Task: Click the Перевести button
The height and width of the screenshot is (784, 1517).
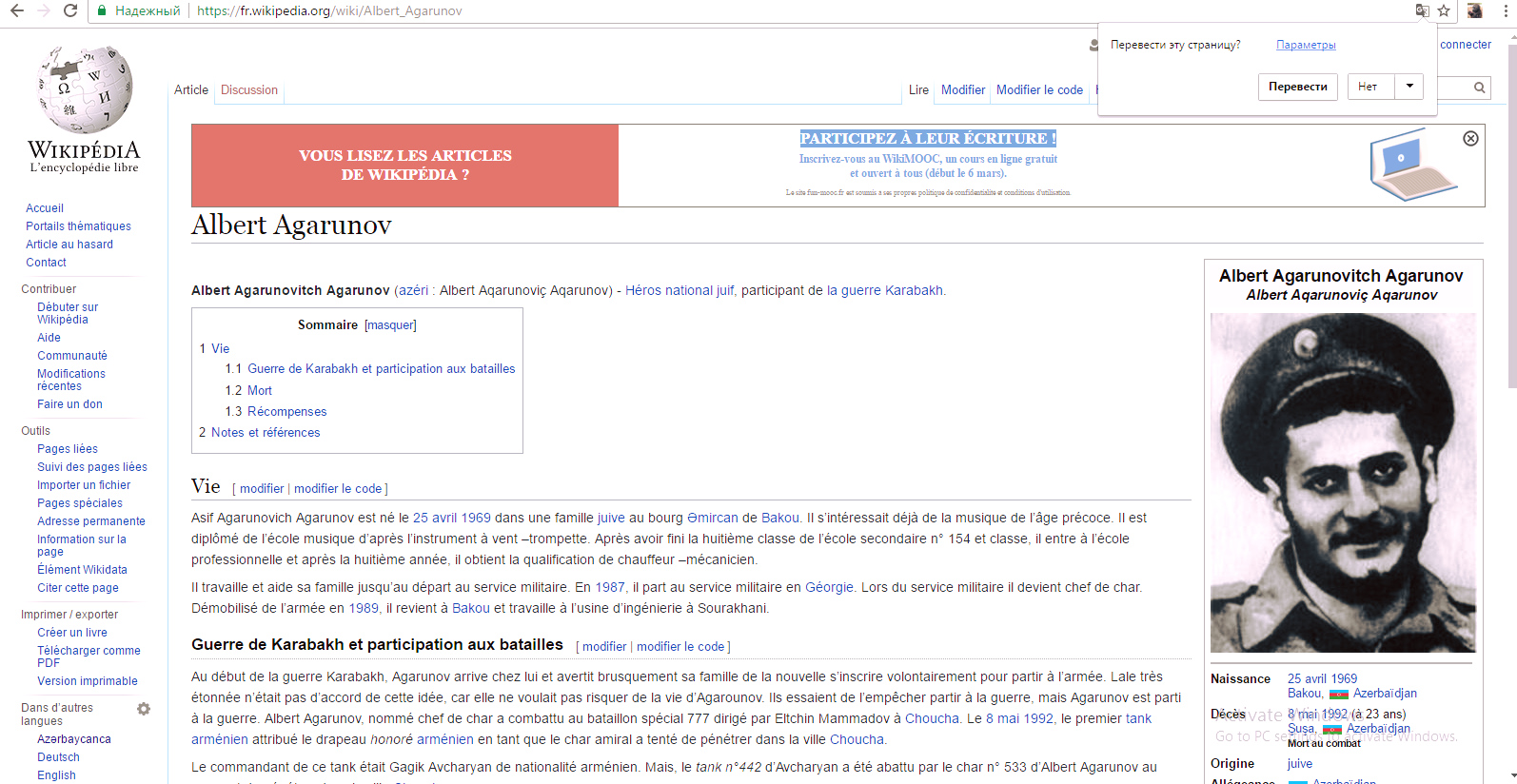Action: point(1297,87)
